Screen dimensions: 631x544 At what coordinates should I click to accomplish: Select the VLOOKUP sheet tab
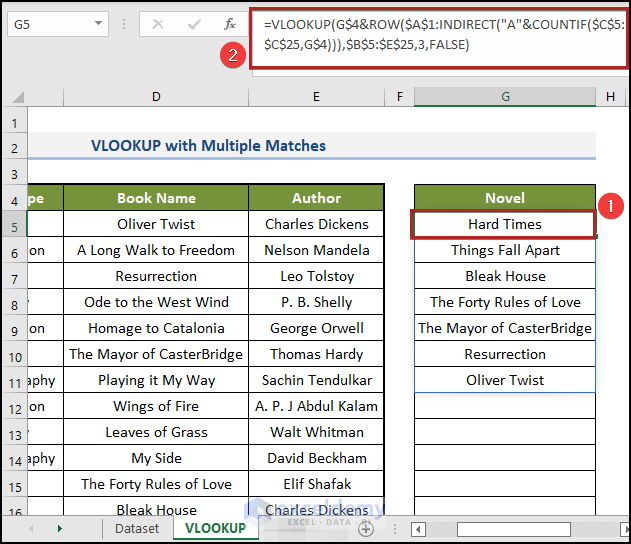[x=215, y=528]
